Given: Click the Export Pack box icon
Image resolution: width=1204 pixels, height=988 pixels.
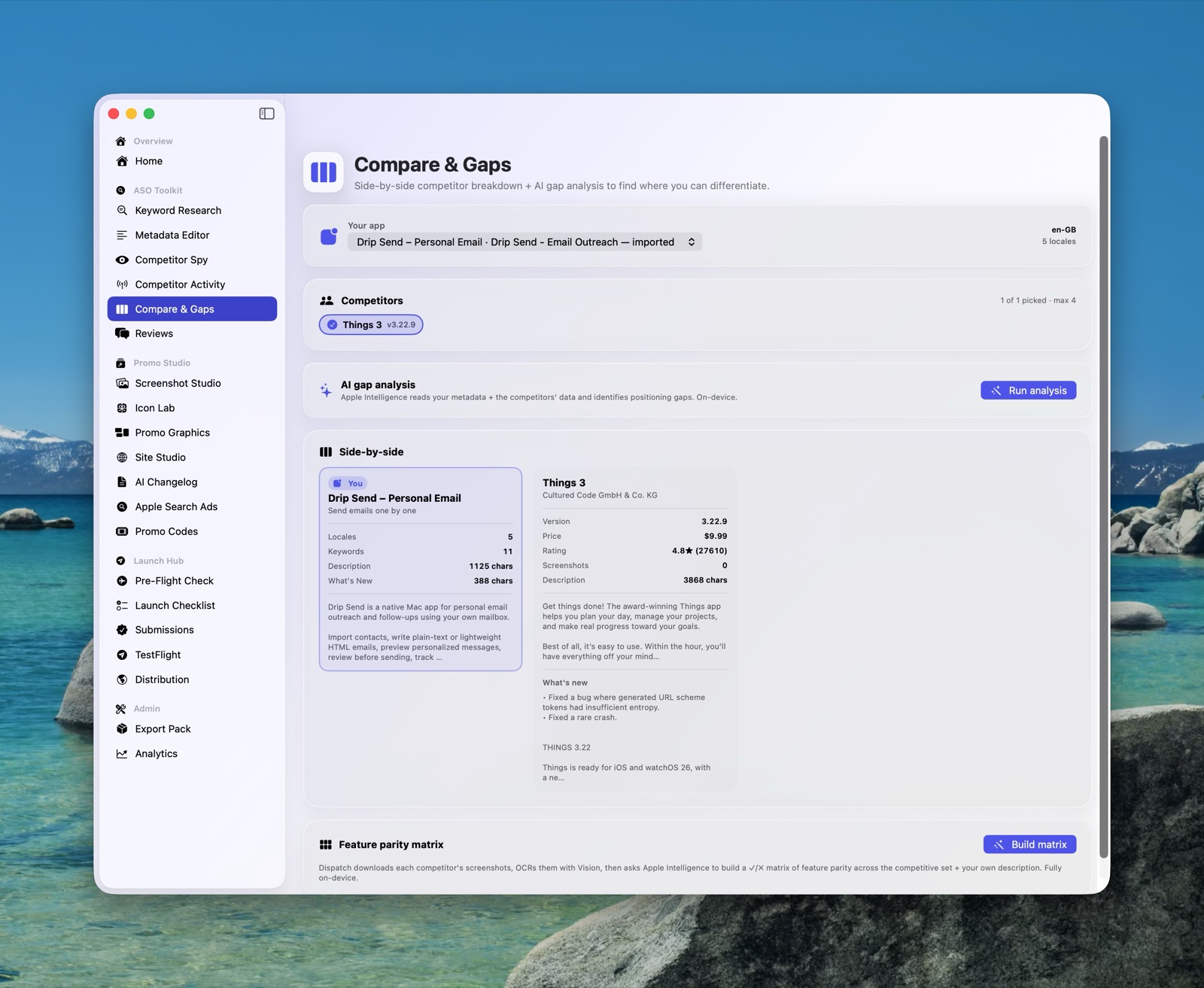Looking at the screenshot, I should (x=122, y=729).
